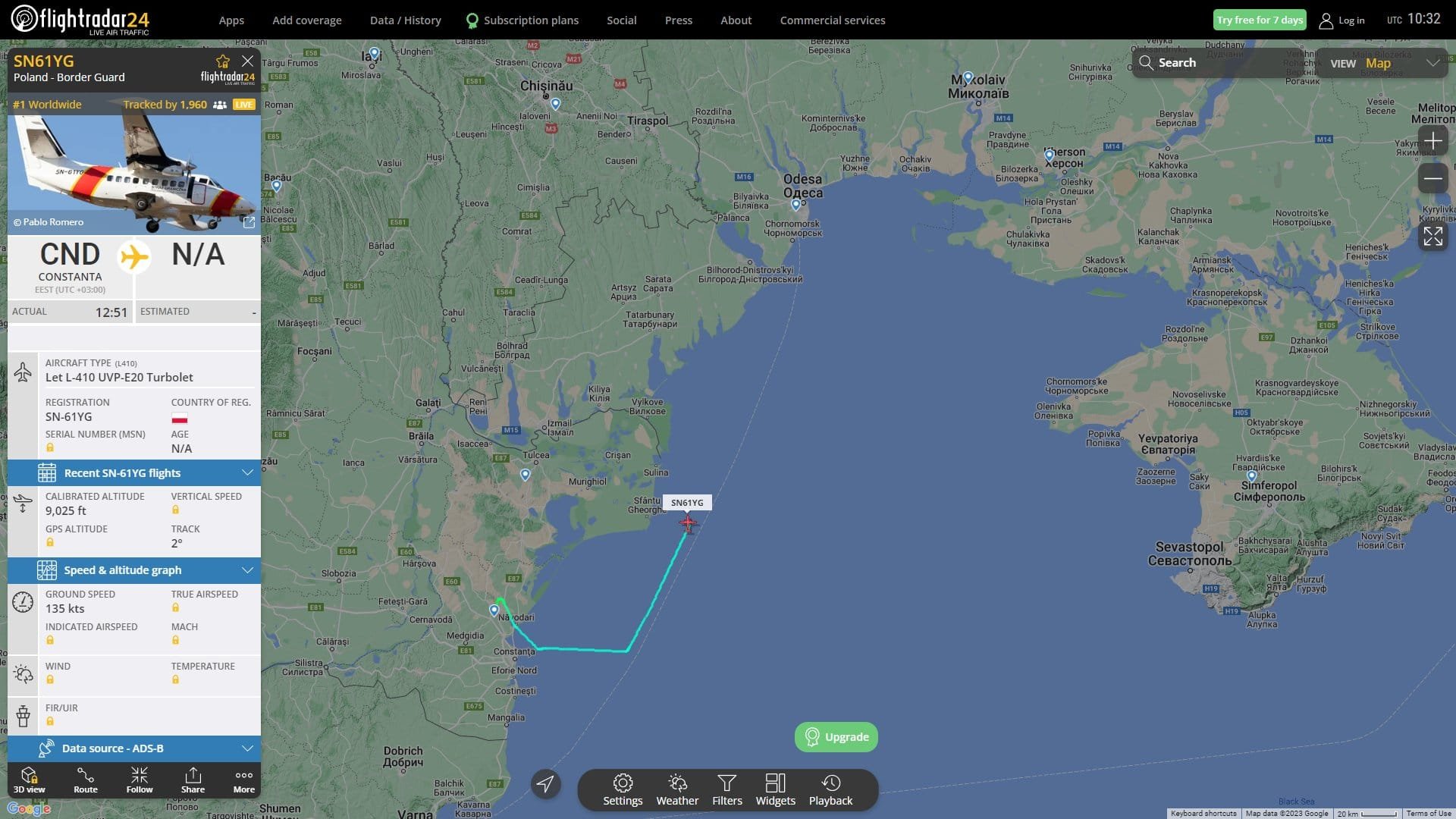Toggle fullscreen map view

click(x=1432, y=236)
